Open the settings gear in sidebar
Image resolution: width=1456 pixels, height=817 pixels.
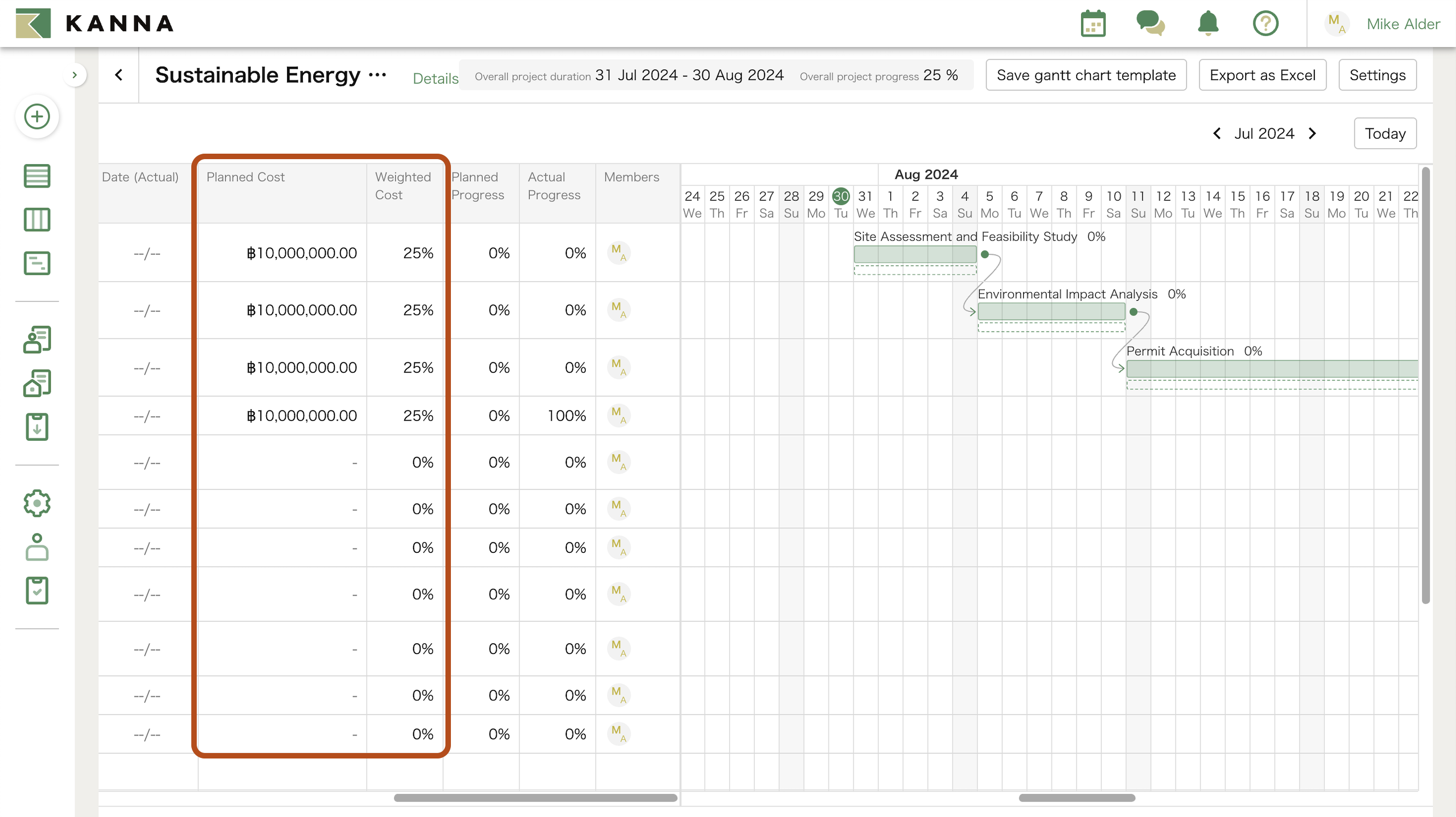[37, 503]
